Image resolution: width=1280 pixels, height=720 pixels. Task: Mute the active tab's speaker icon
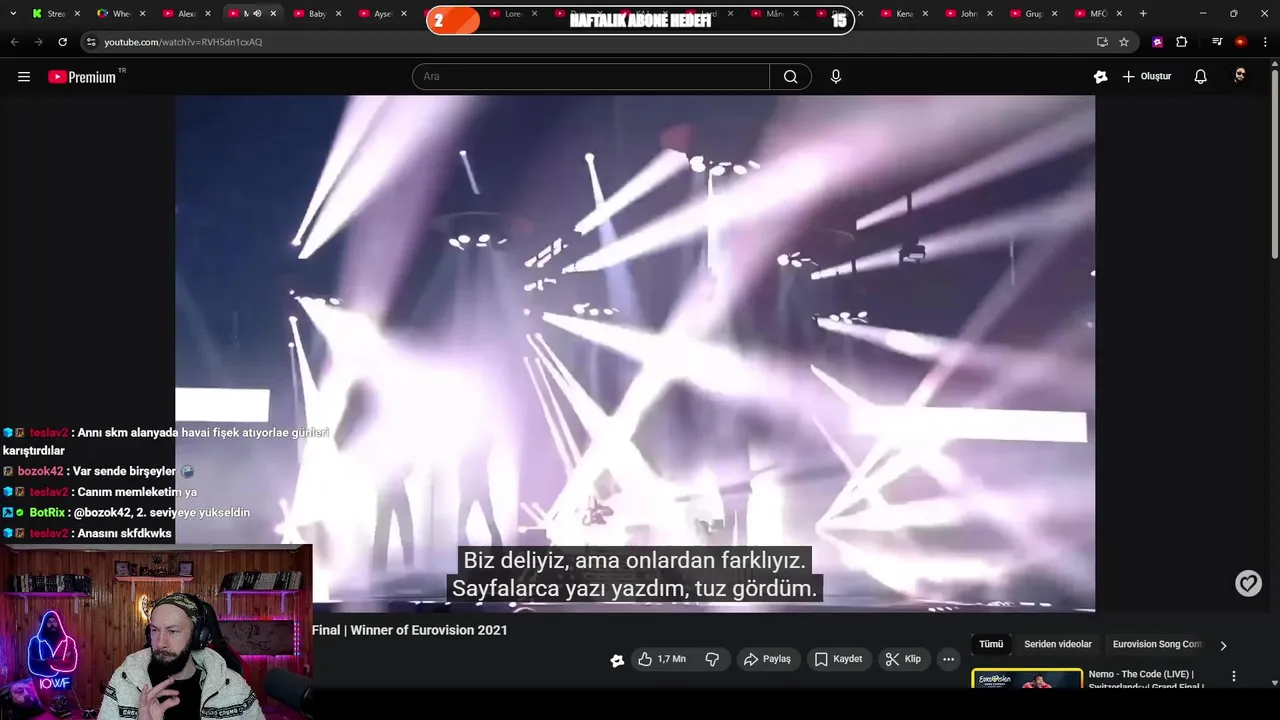[257, 14]
